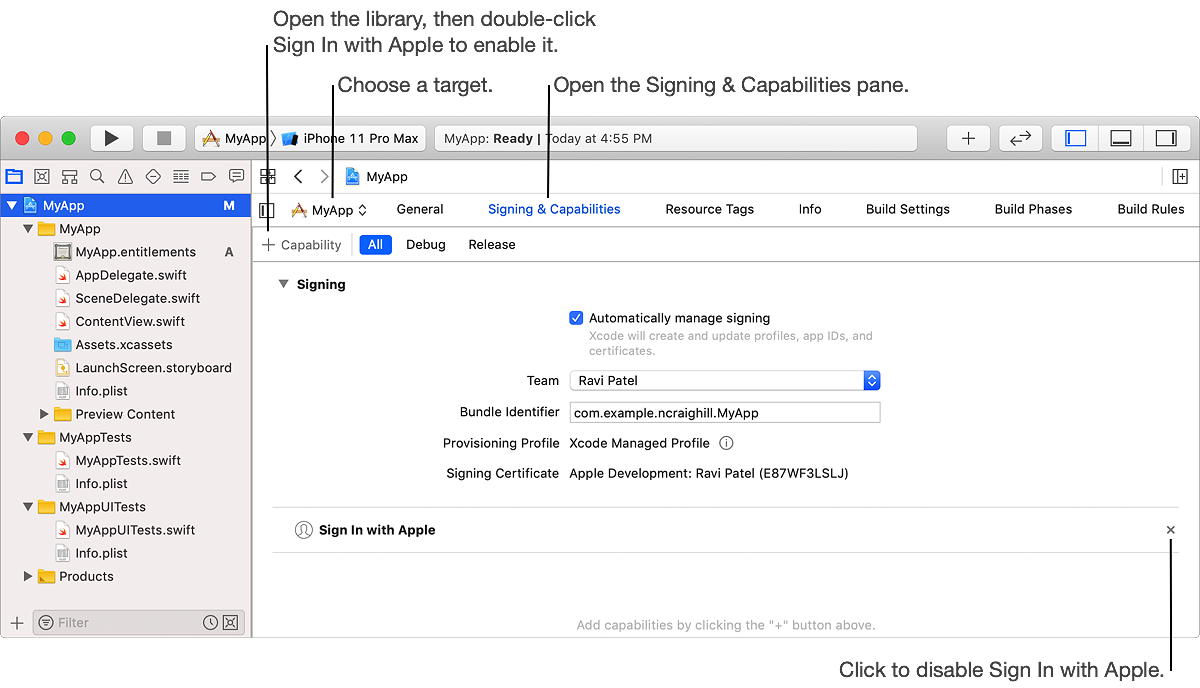Go forward with the right chevron

[324, 176]
